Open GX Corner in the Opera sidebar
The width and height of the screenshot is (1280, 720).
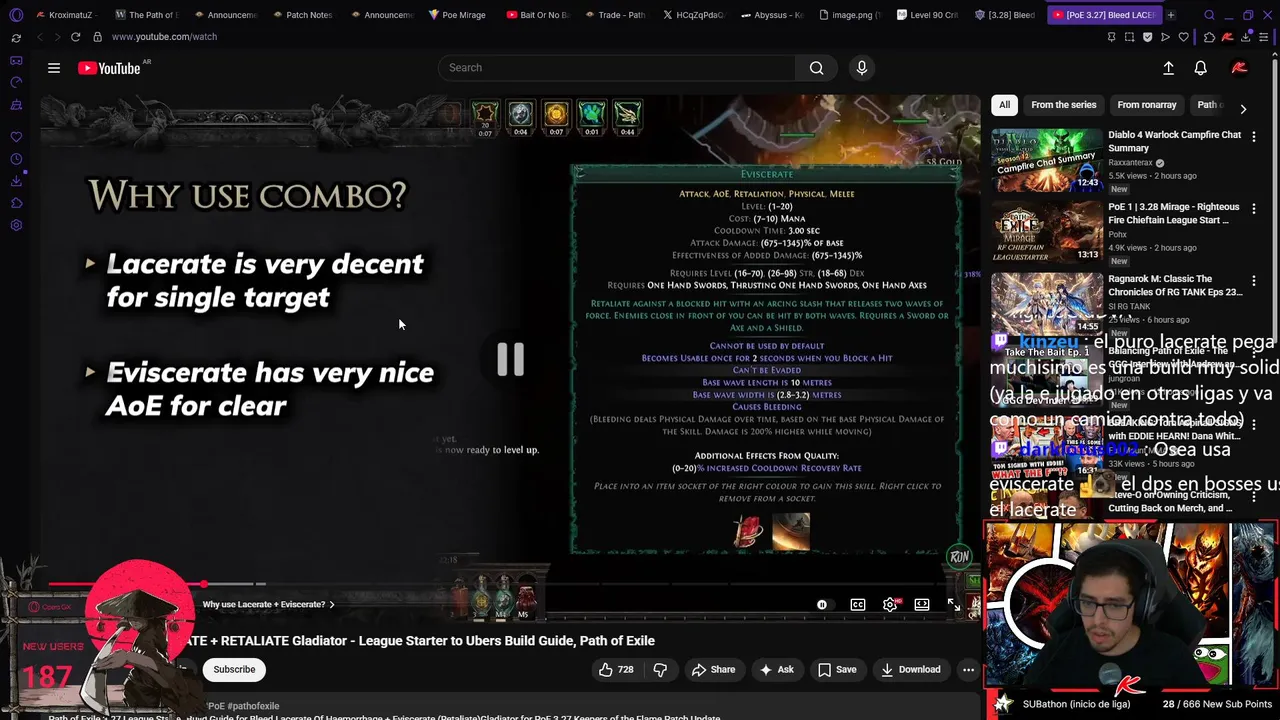click(16, 60)
